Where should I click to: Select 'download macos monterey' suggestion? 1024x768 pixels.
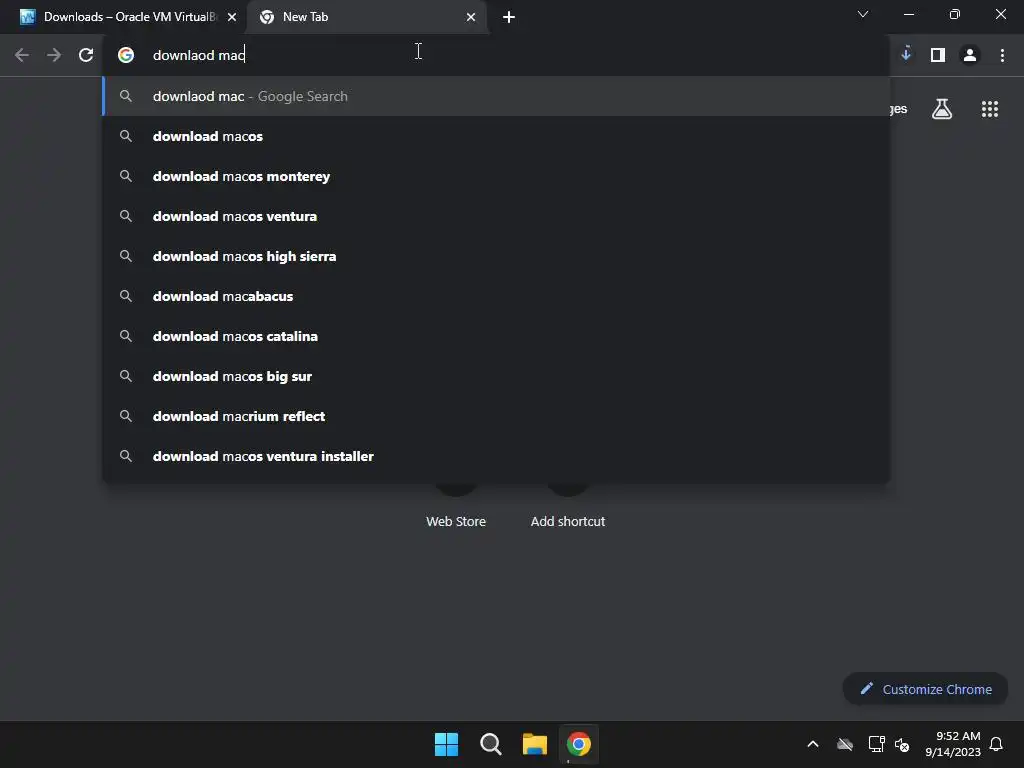[x=496, y=176]
